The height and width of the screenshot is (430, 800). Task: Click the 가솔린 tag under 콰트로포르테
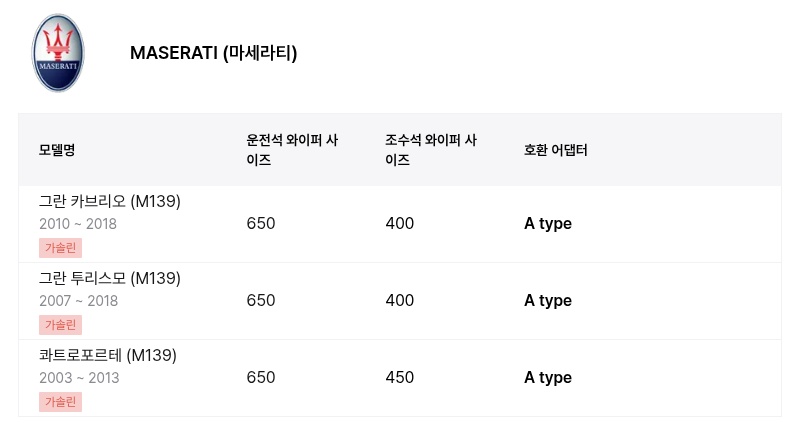pyautogui.click(x=60, y=402)
